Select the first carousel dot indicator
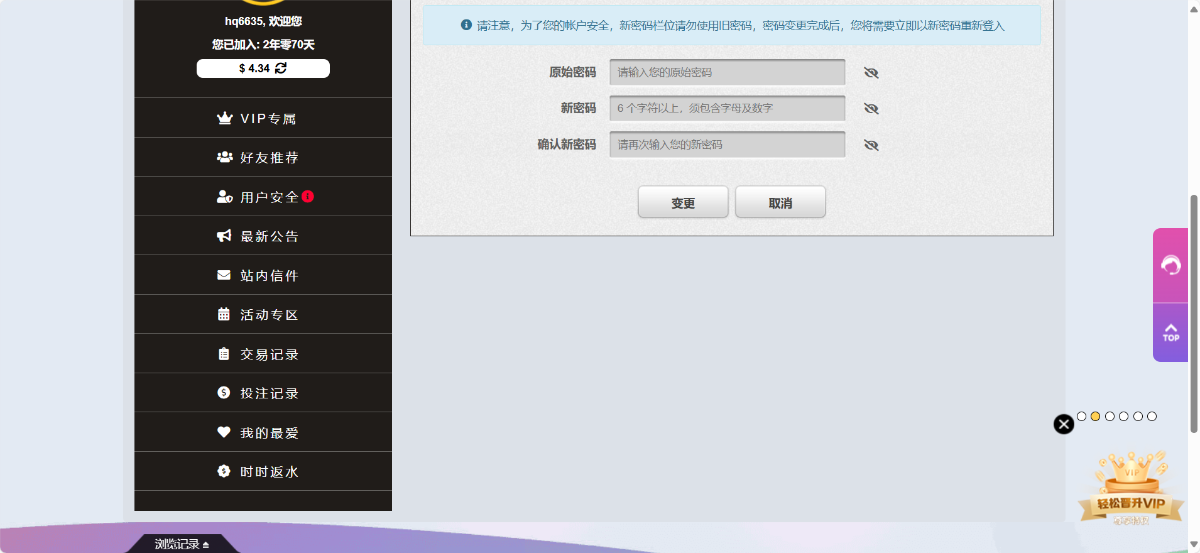The height and width of the screenshot is (553, 1200). (x=1081, y=416)
